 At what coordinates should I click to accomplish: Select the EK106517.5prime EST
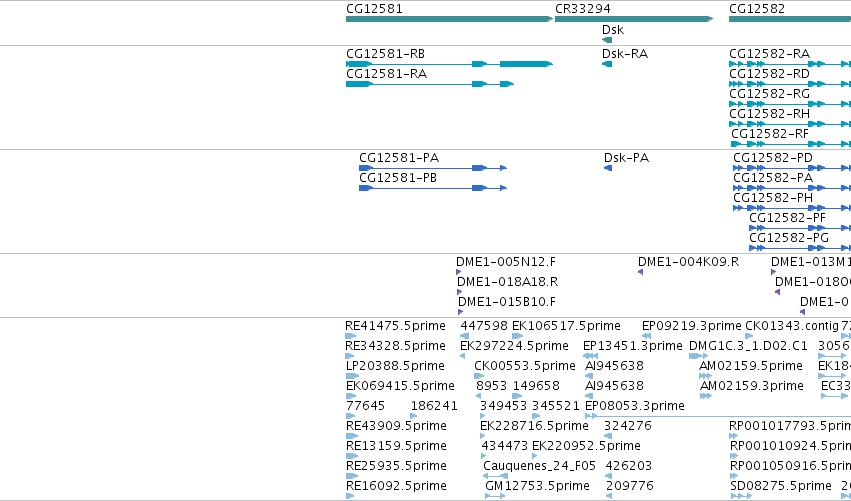point(566,326)
